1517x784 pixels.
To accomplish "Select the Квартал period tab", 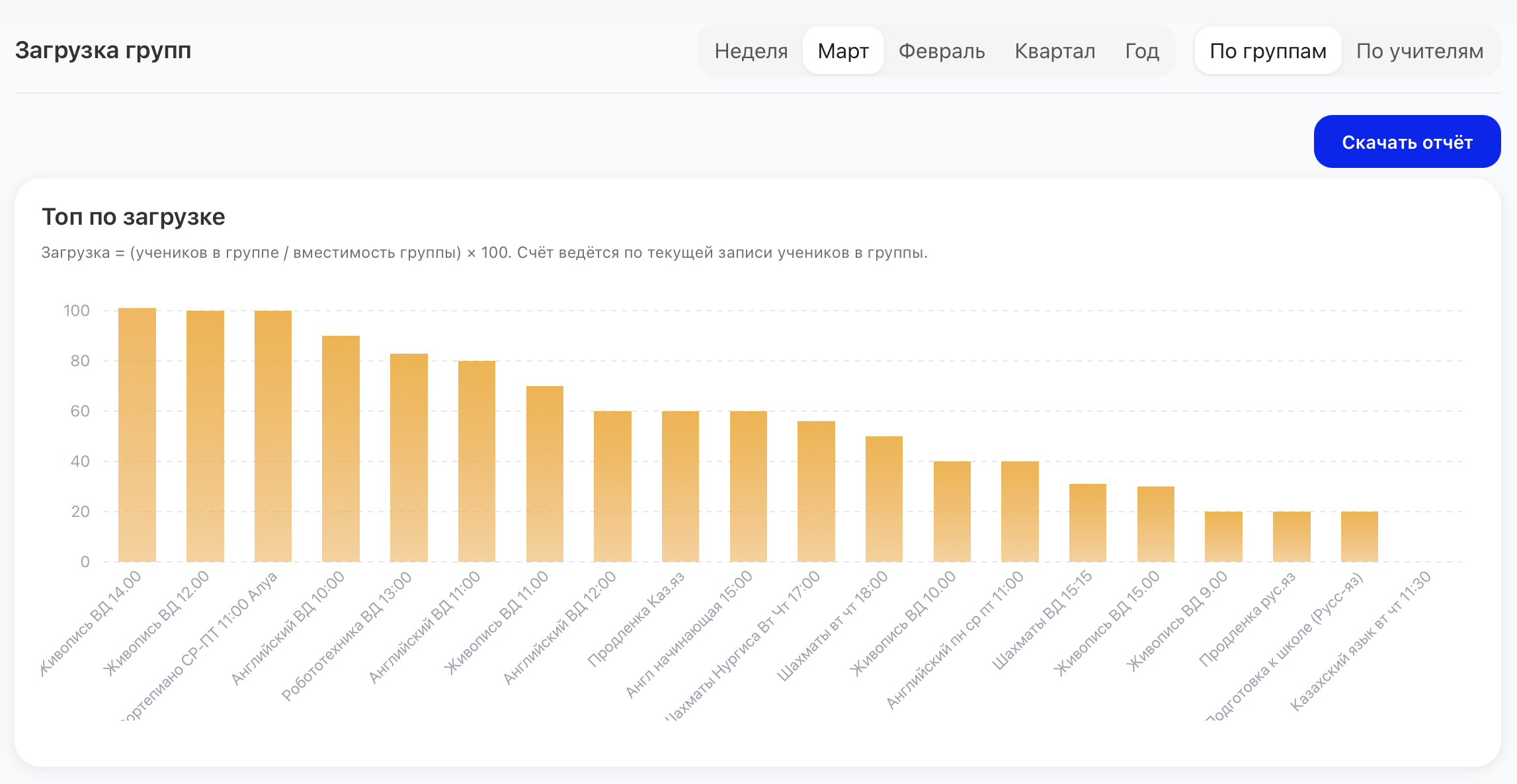I will (x=1055, y=51).
